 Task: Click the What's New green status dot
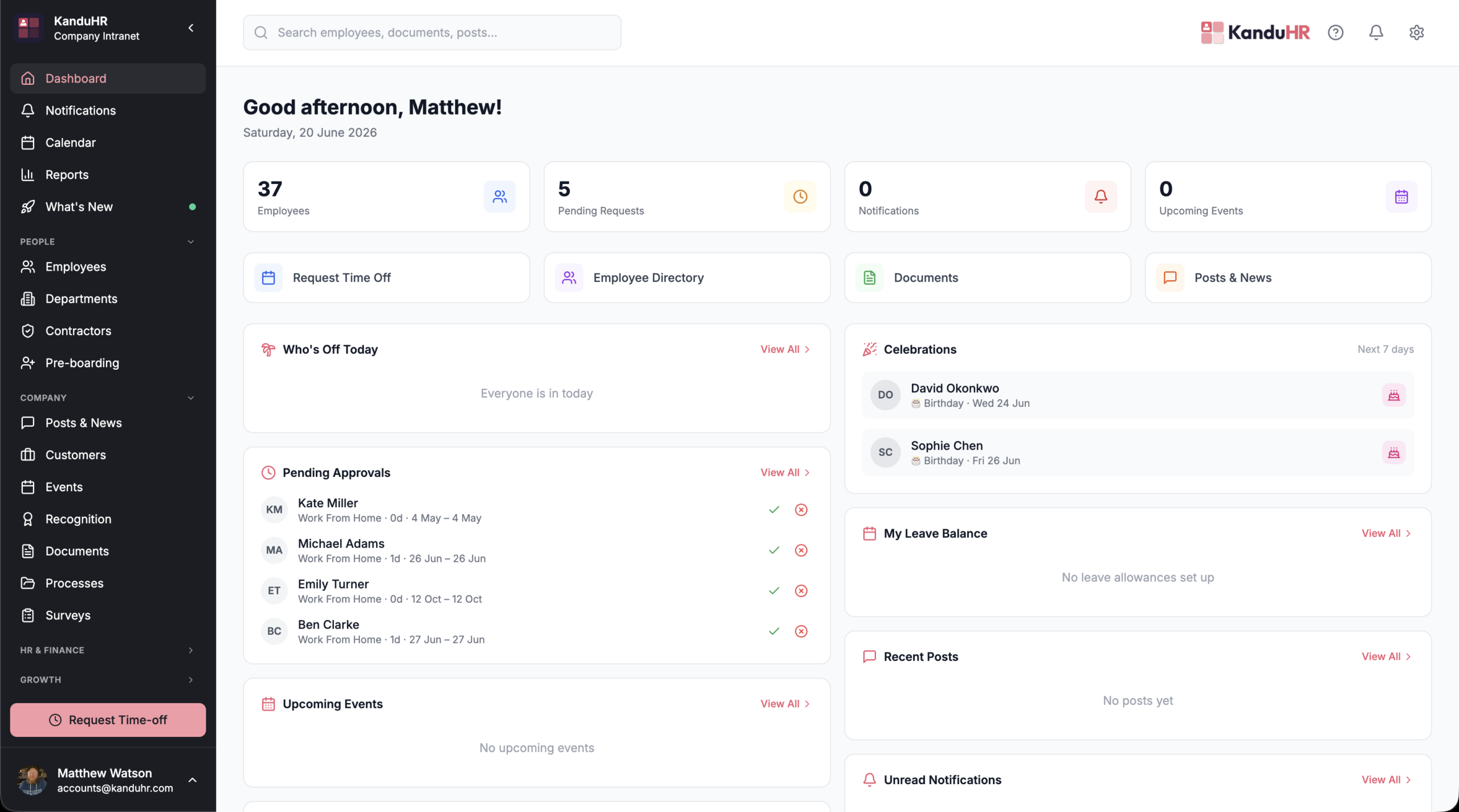pyautogui.click(x=193, y=207)
